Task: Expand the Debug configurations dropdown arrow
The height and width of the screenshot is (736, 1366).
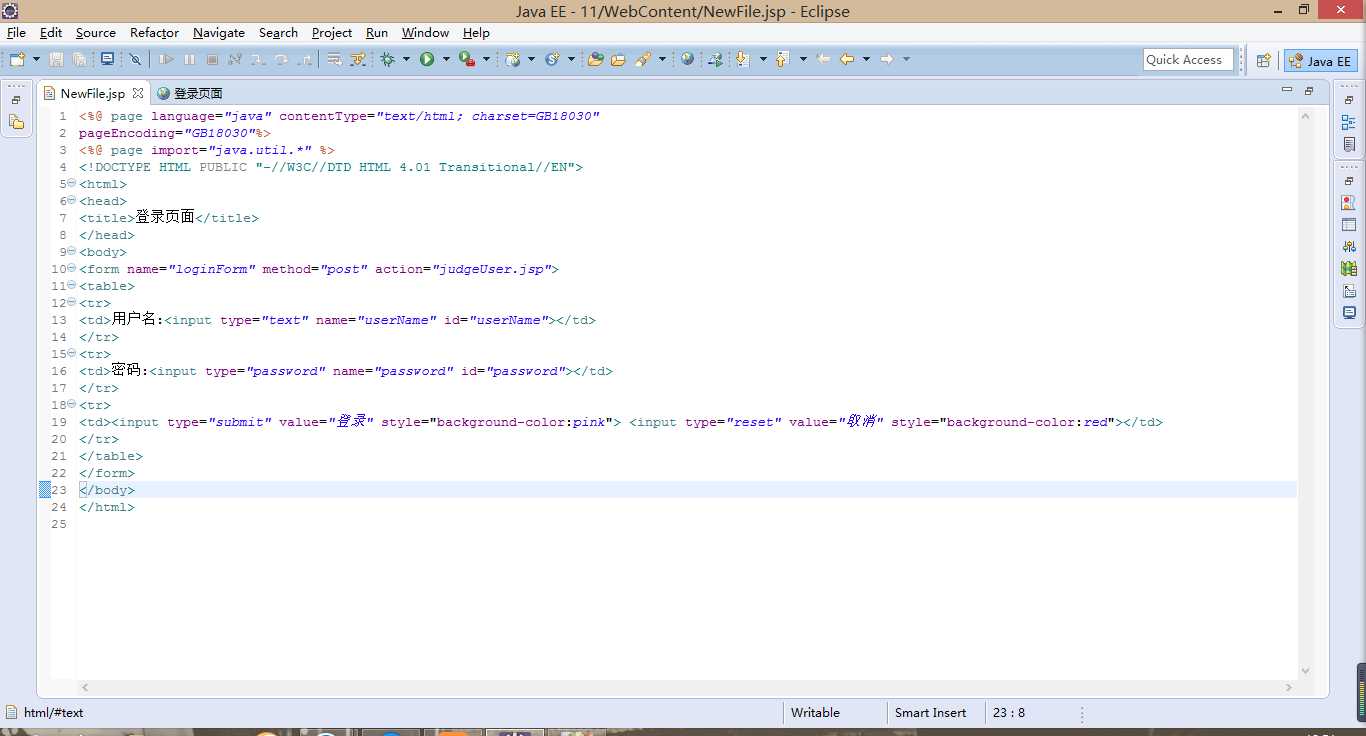Action: click(406, 60)
